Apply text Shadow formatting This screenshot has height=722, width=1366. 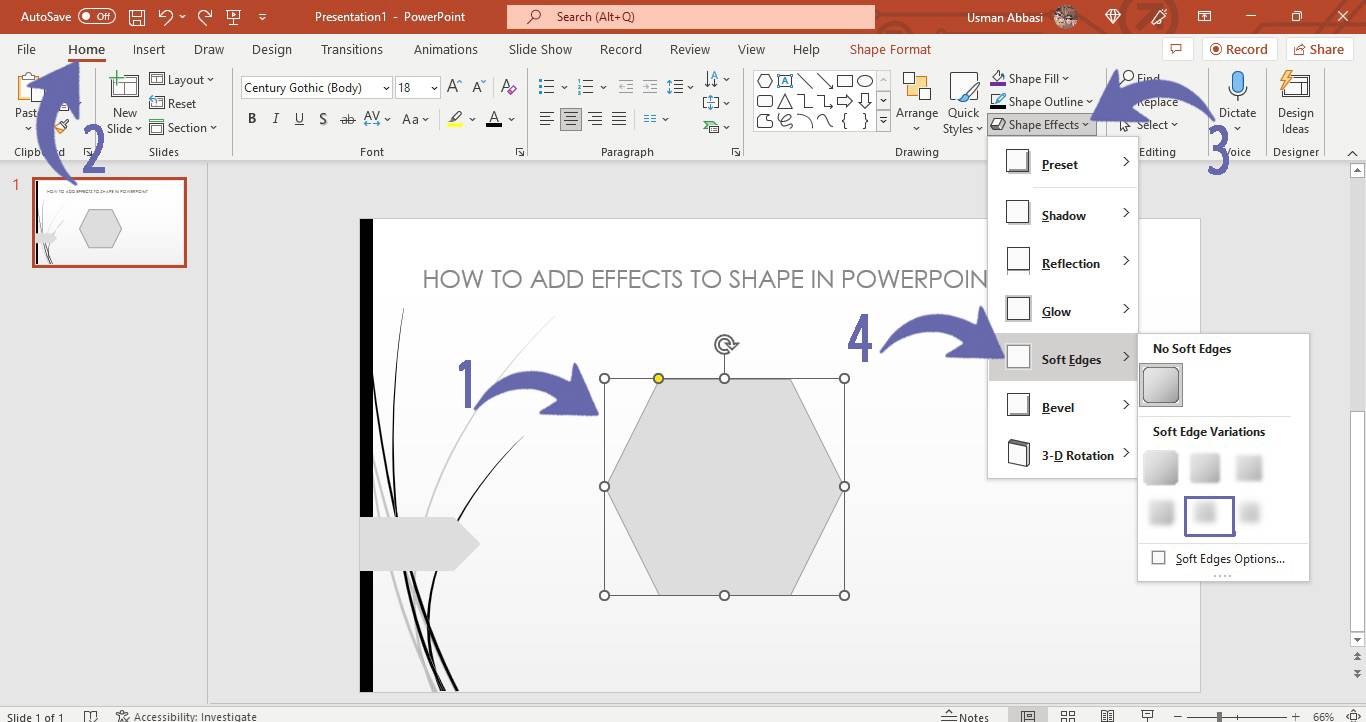pyautogui.click(x=323, y=119)
